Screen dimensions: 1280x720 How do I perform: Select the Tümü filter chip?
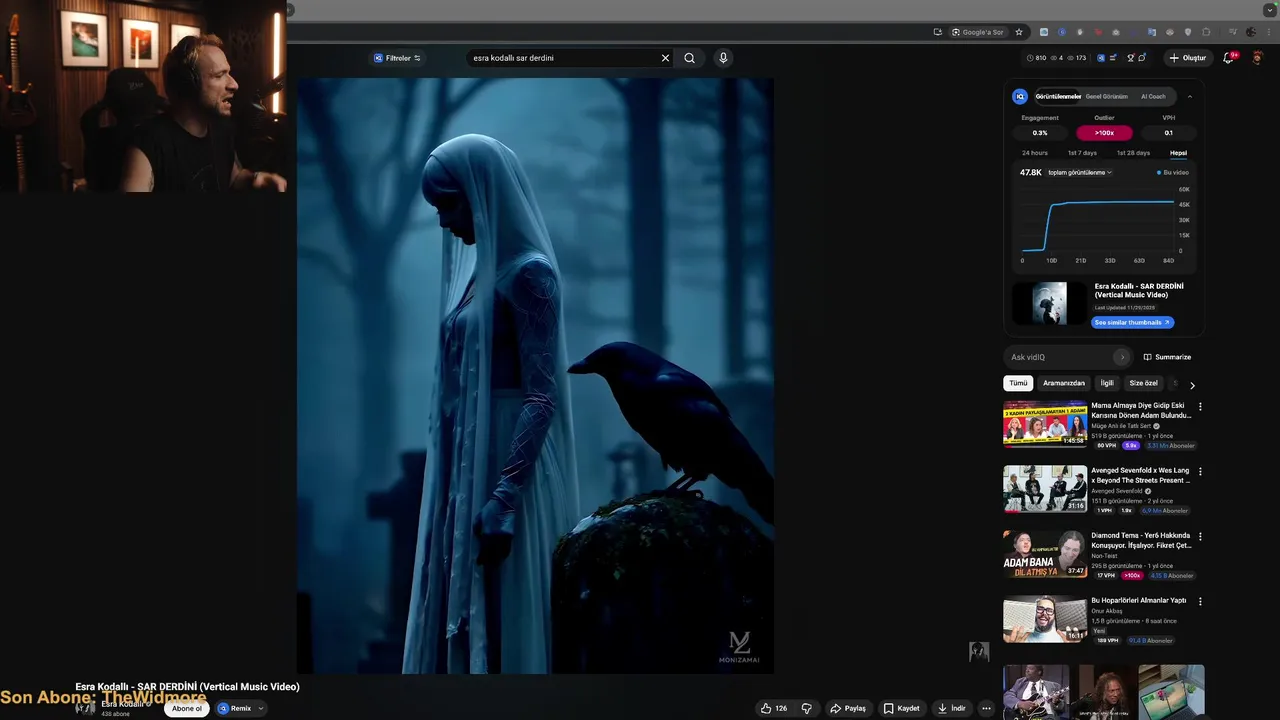point(1018,383)
